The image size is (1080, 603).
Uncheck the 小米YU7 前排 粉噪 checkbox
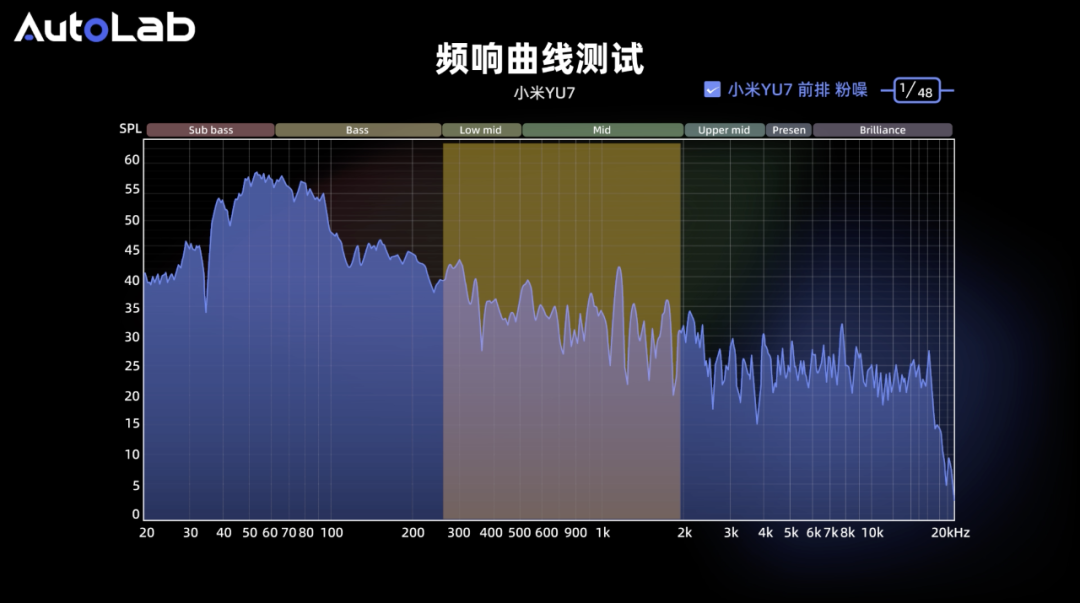coord(712,90)
